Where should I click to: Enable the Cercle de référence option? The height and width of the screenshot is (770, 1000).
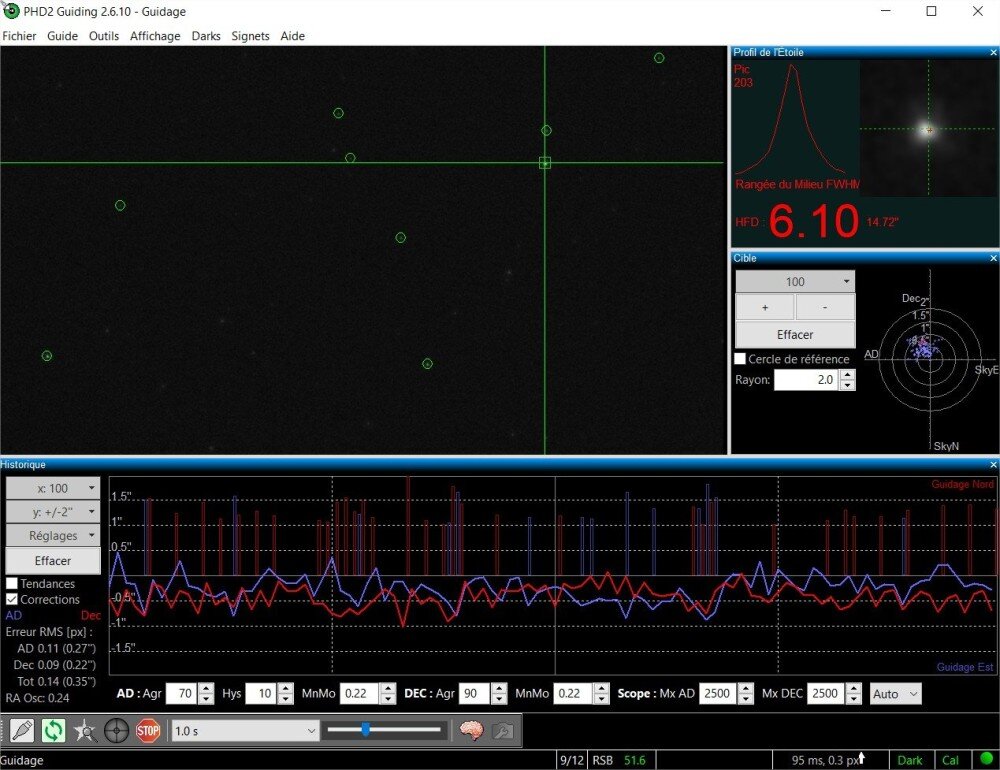[740, 358]
